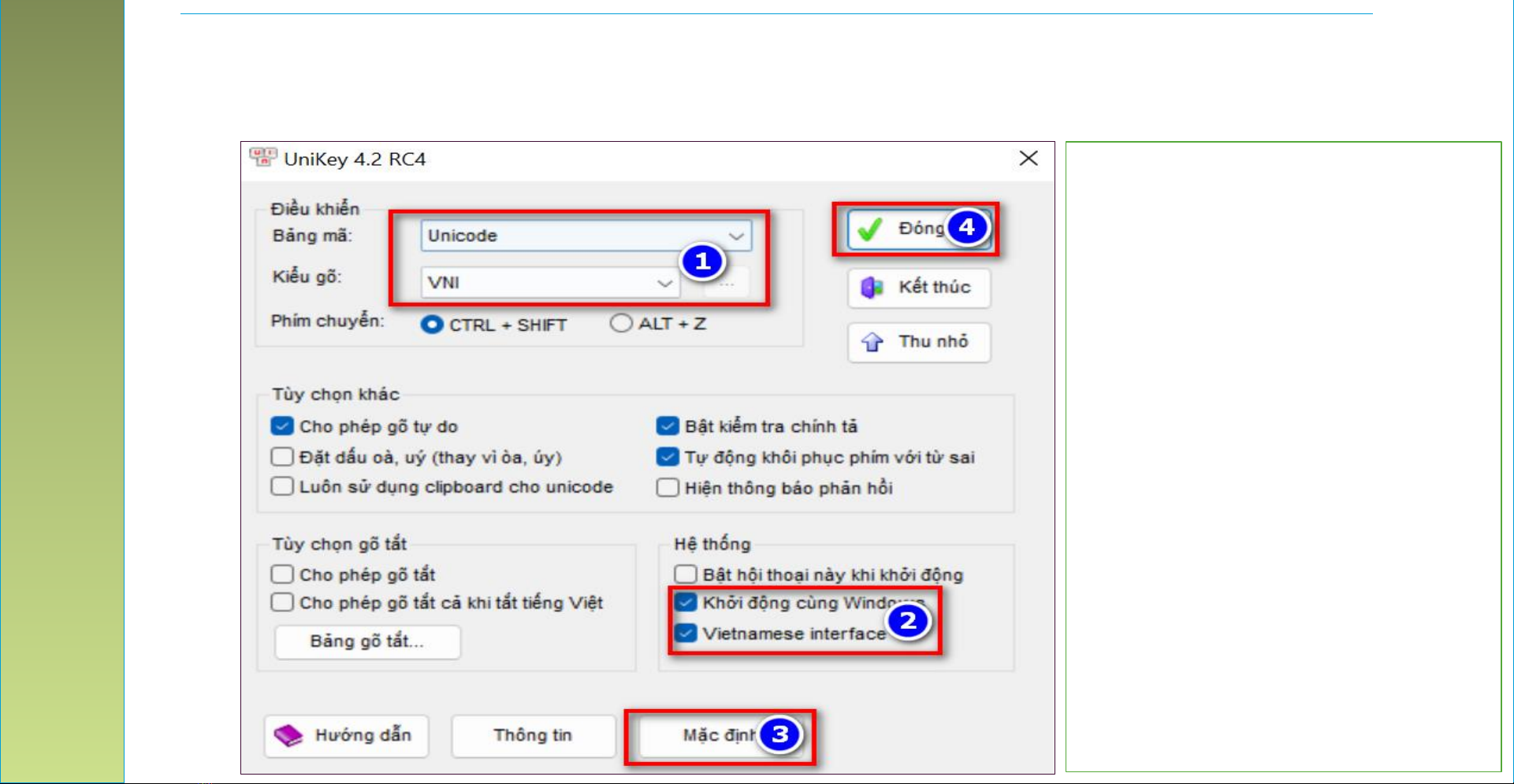Click the ellipsis button beside Kiểu gõ
Viewport: 1514px width, 784px height.
[x=727, y=283]
